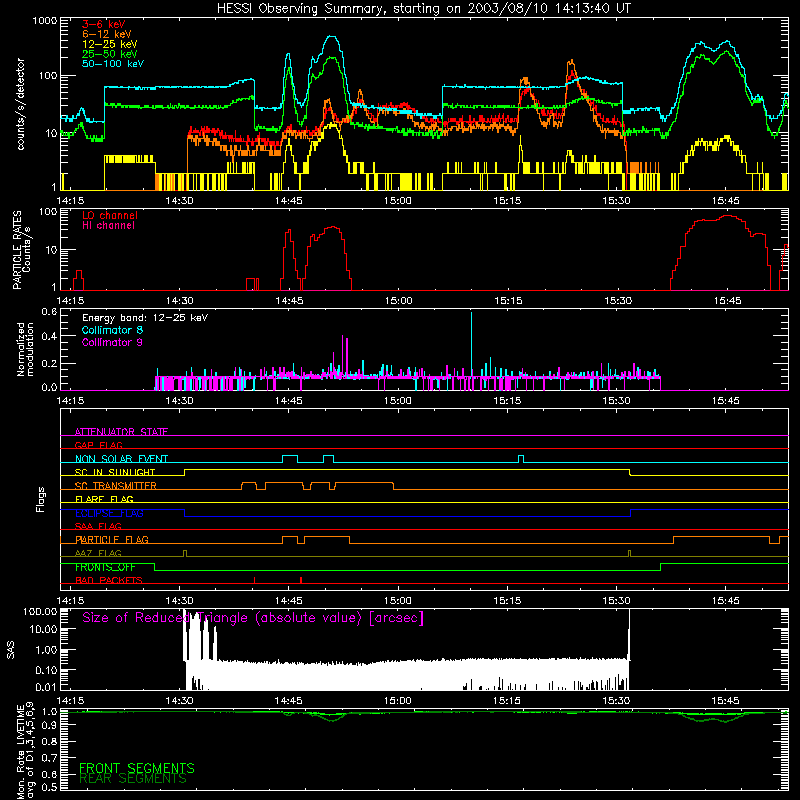Click the AAZ FLAG label
Screen dimensions: 800x800
click(x=98, y=554)
